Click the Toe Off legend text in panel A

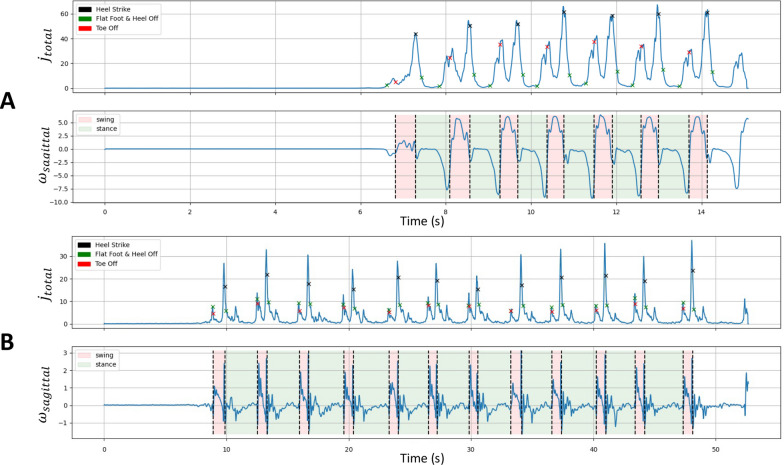point(101,26)
